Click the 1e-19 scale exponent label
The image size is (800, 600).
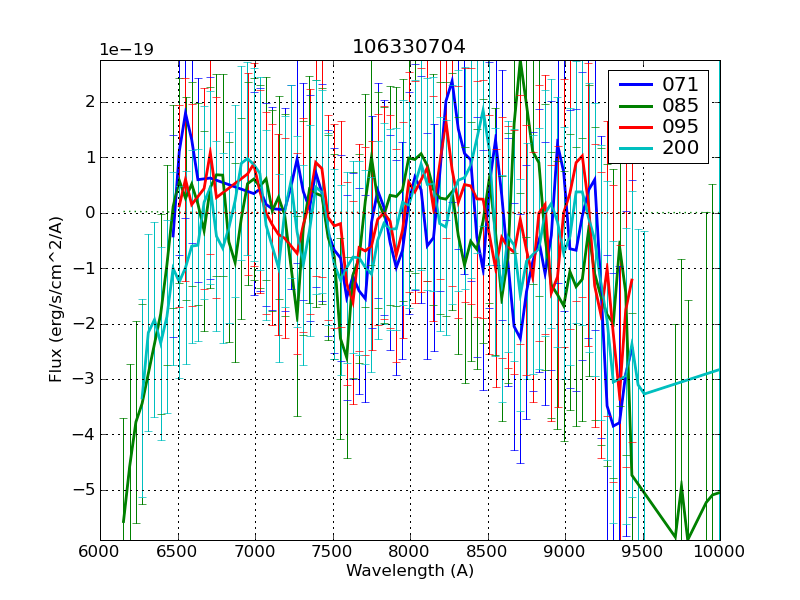[x=126, y=50]
